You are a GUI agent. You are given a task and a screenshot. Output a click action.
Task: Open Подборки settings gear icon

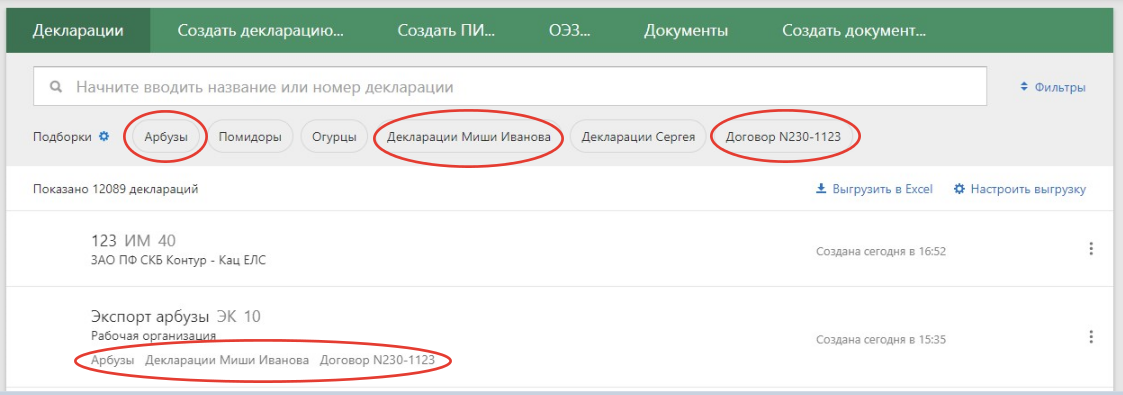point(104,136)
